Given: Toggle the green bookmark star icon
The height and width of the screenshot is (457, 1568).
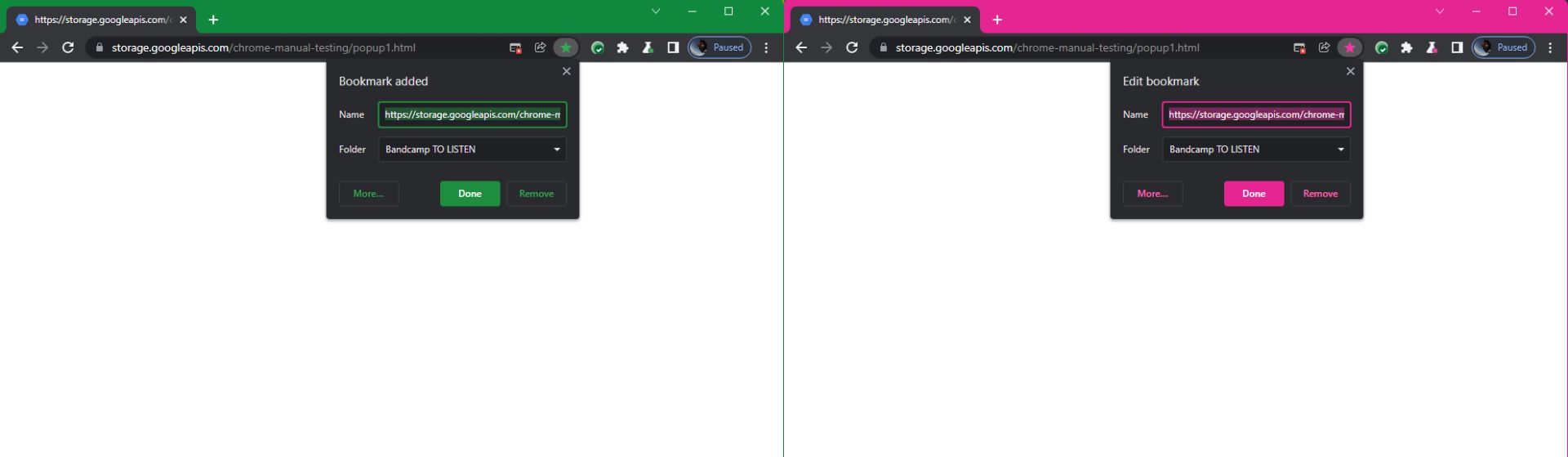Looking at the screenshot, I should [565, 47].
